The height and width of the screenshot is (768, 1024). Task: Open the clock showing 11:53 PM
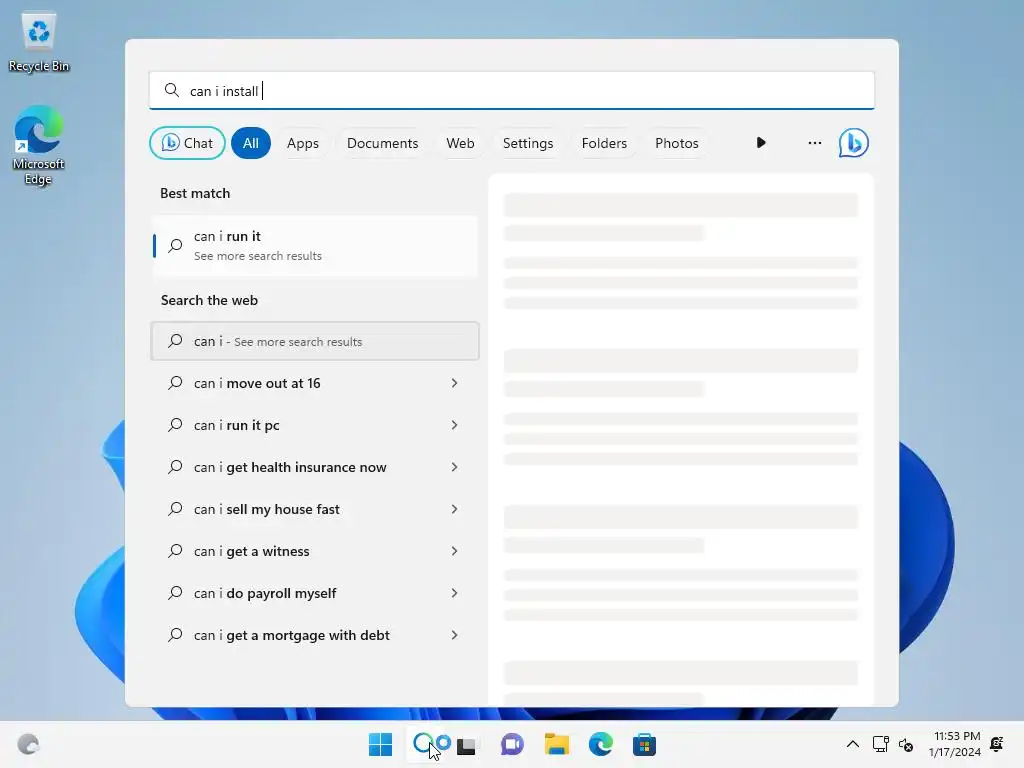click(x=955, y=744)
